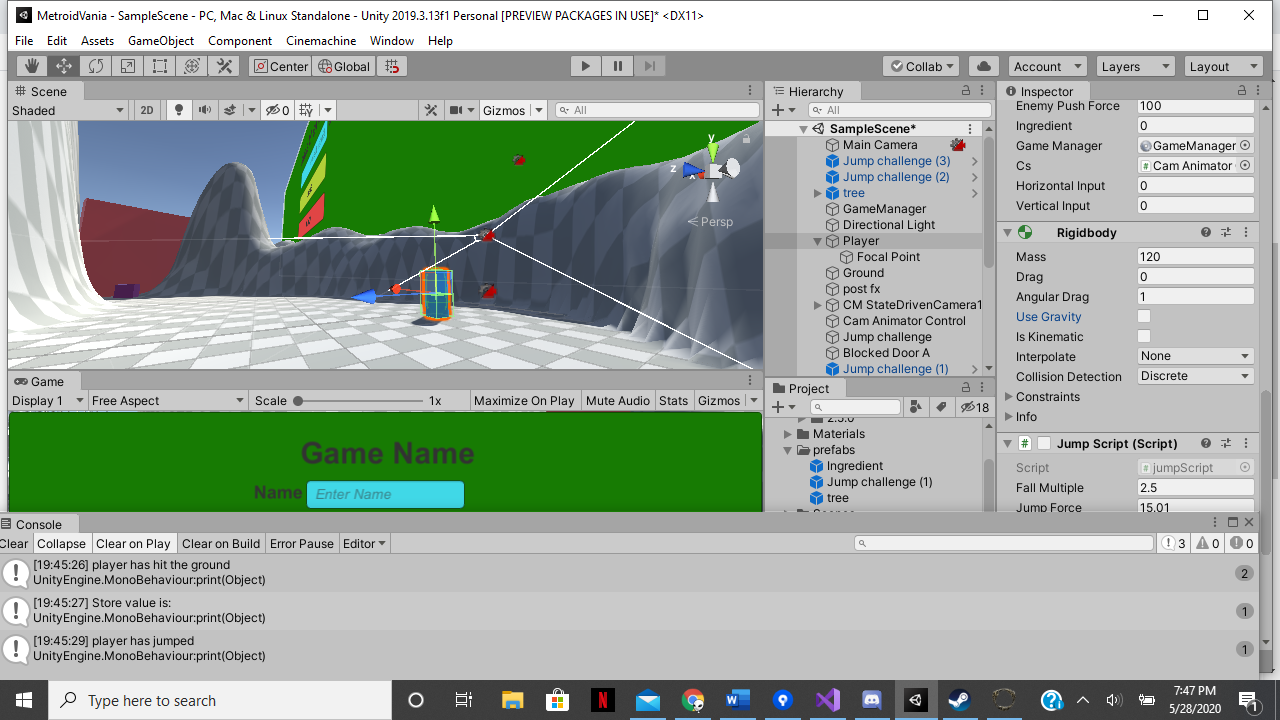The image size is (1280, 720).
Task: Expand Materials folder in Project
Action: click(788, 434)
